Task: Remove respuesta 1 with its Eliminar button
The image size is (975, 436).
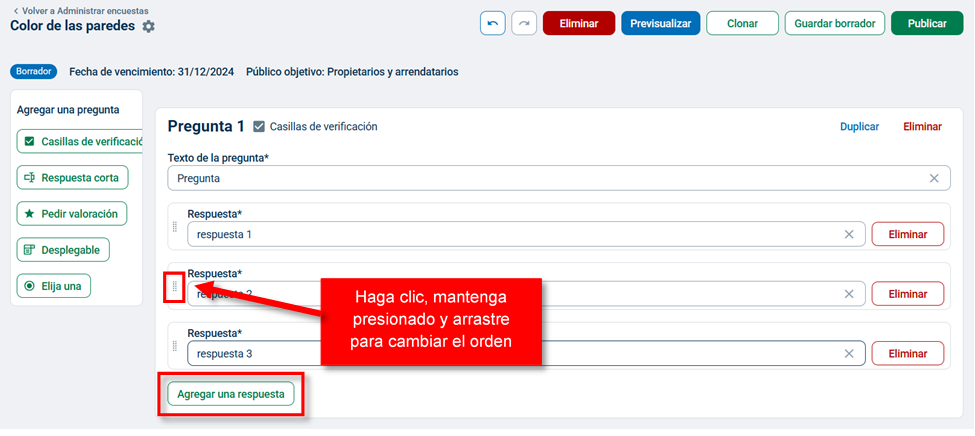Action: (908, 234)
